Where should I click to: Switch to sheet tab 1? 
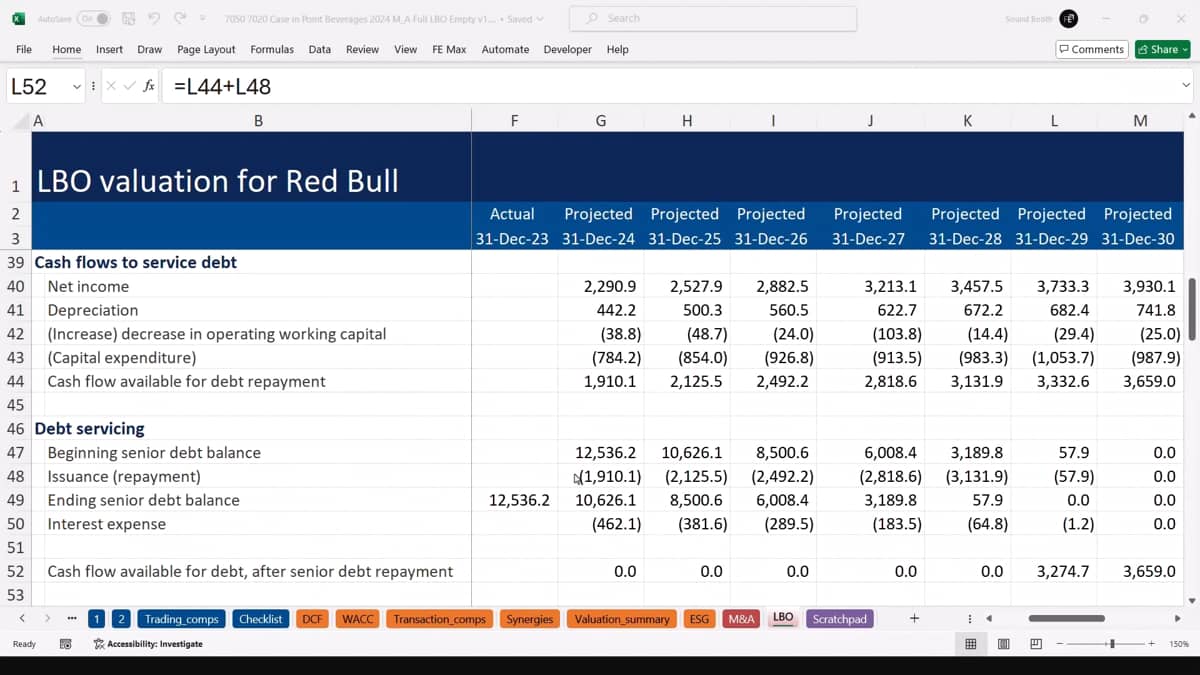(x=96, y=619)
